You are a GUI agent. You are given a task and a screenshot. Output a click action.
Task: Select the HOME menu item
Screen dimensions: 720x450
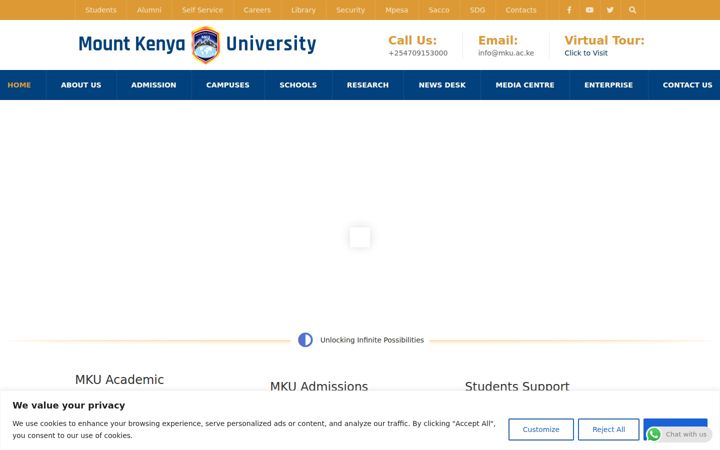[19, 85]
